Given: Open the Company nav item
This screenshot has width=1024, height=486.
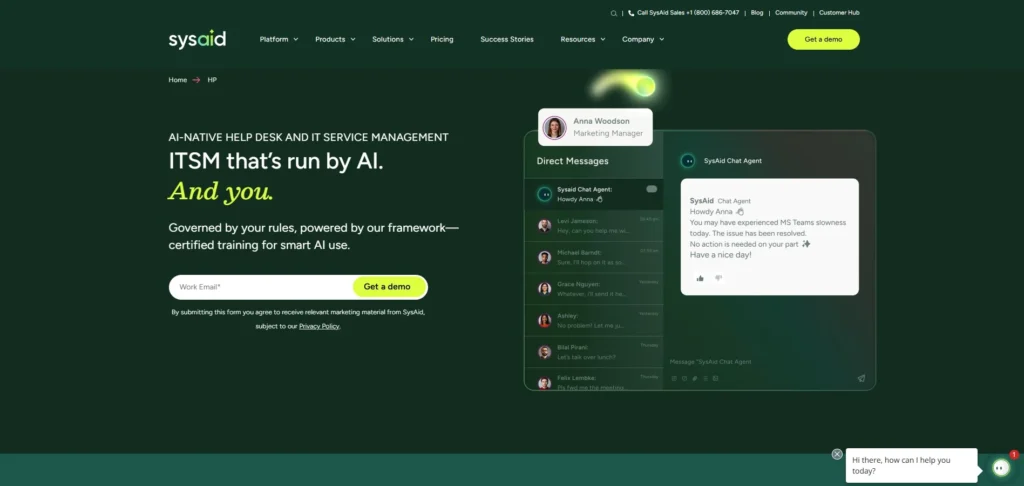Looking at the screenshot, I should tap(638, 39).
